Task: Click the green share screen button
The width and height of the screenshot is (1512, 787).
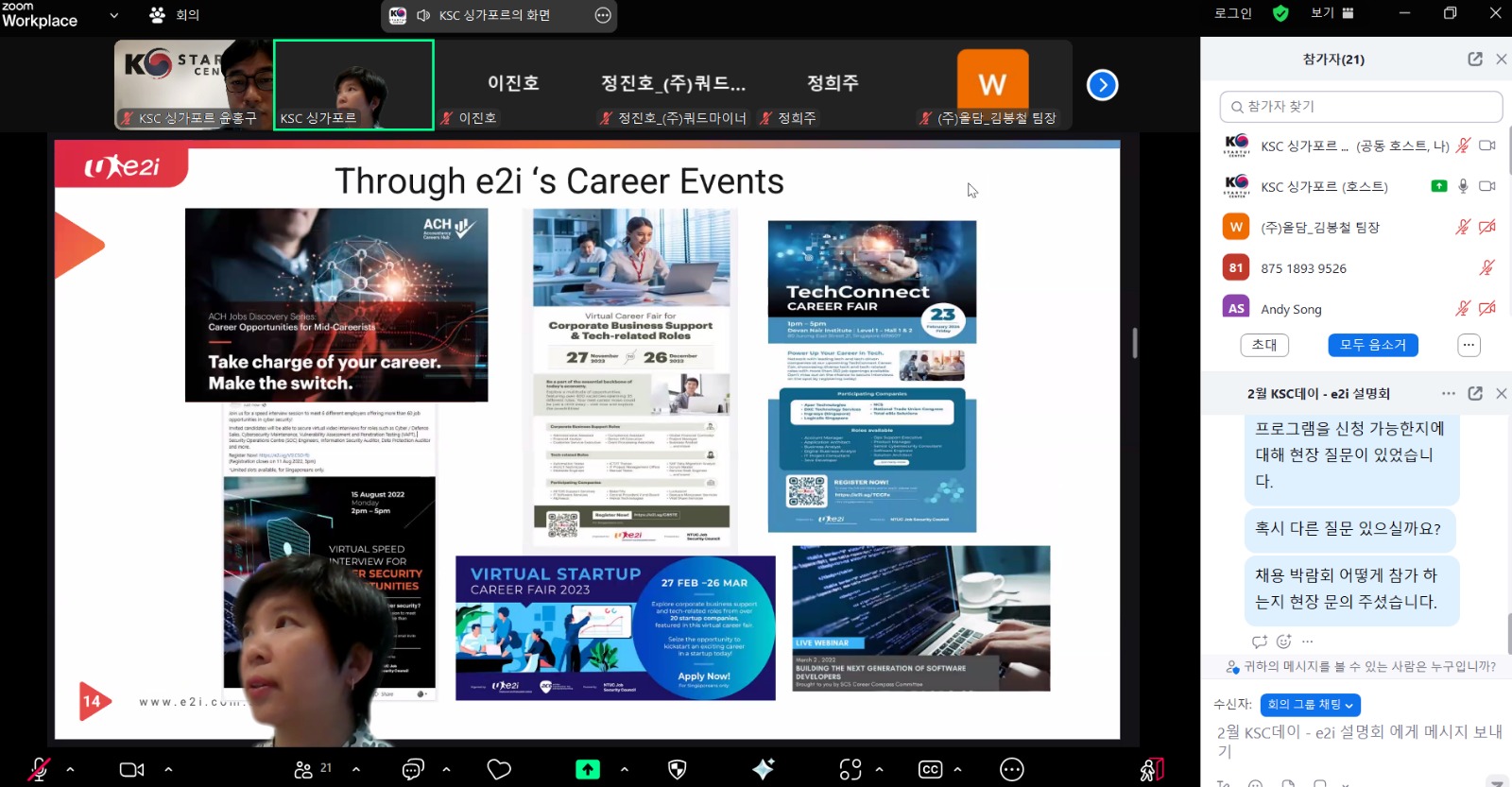Action: pyautogui.click(x=588, y=770)
